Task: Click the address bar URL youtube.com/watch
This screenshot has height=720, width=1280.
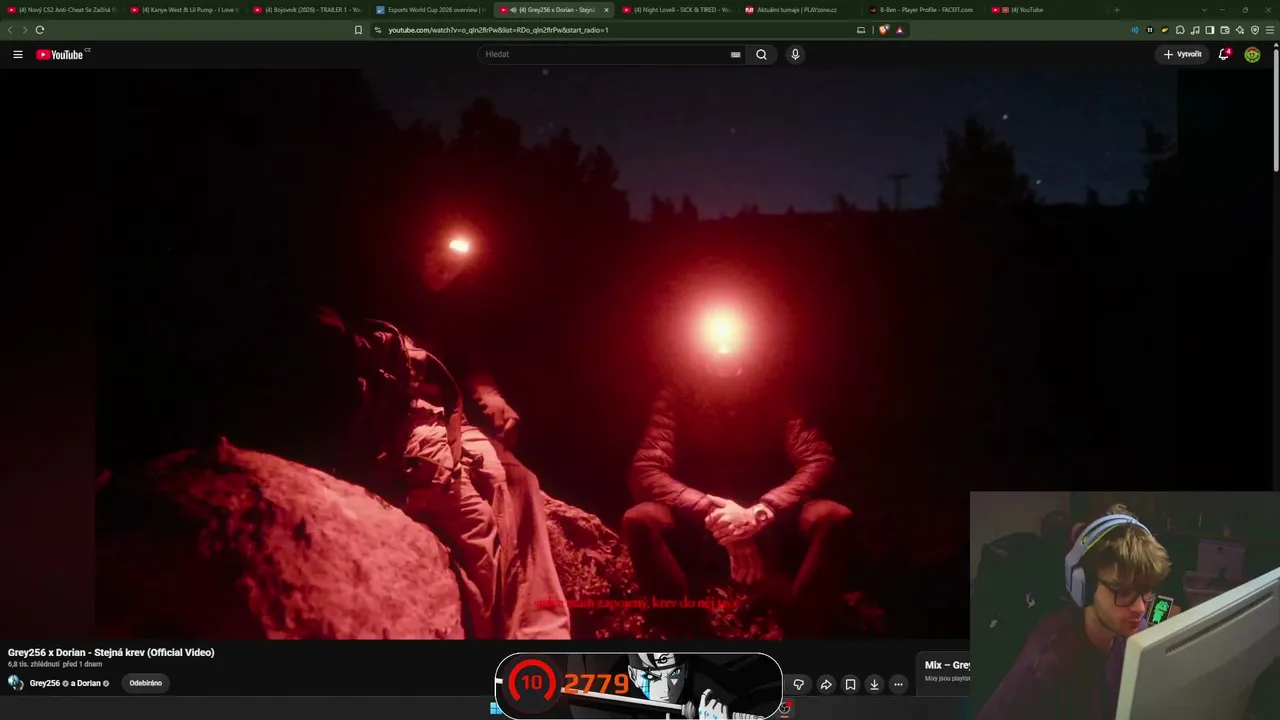Action: click(x=498, y=30)
